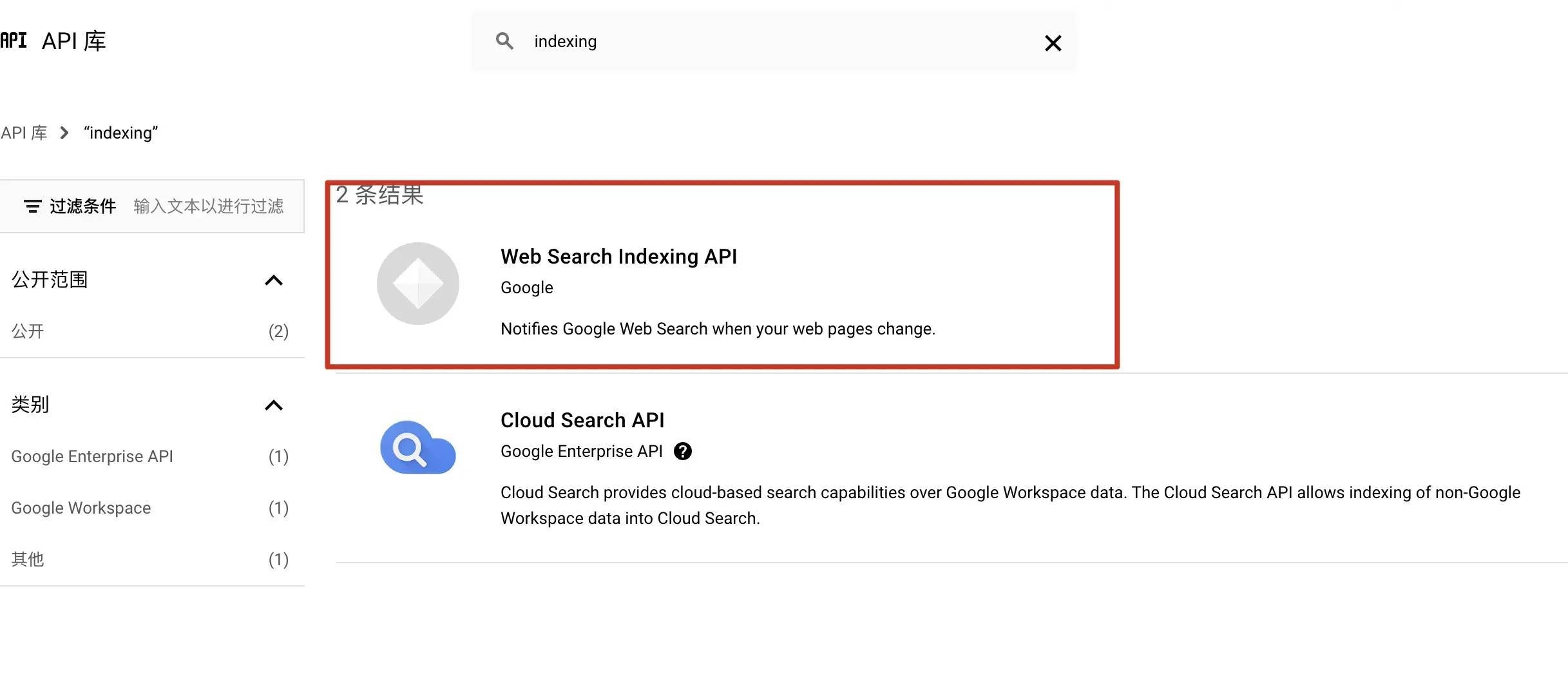Filter by Google Enterprise API category
The width and height of the screenshot is (1568, 687).
92,456
